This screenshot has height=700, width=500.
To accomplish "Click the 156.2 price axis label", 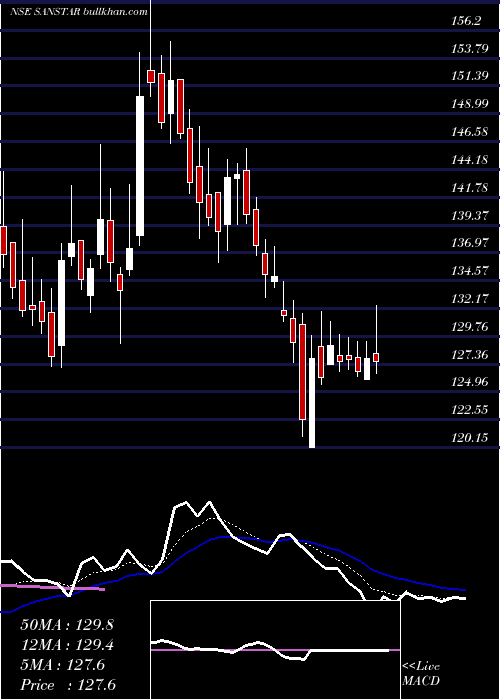I will [x=469, y=21].
